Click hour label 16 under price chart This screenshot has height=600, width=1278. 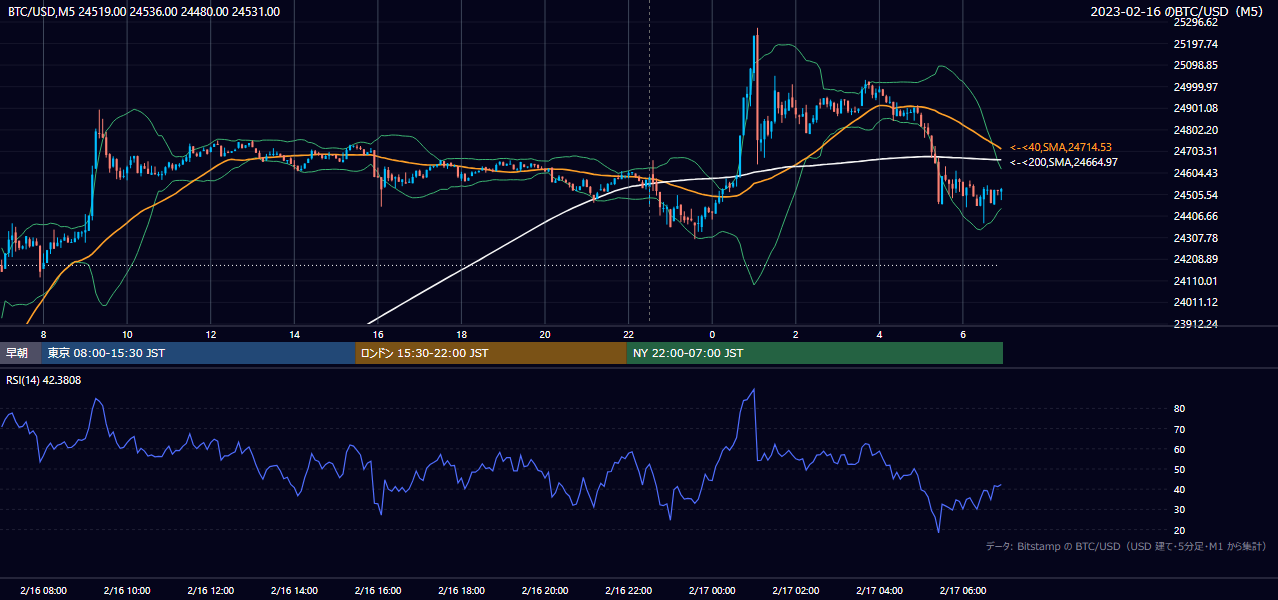pos(378,334)
